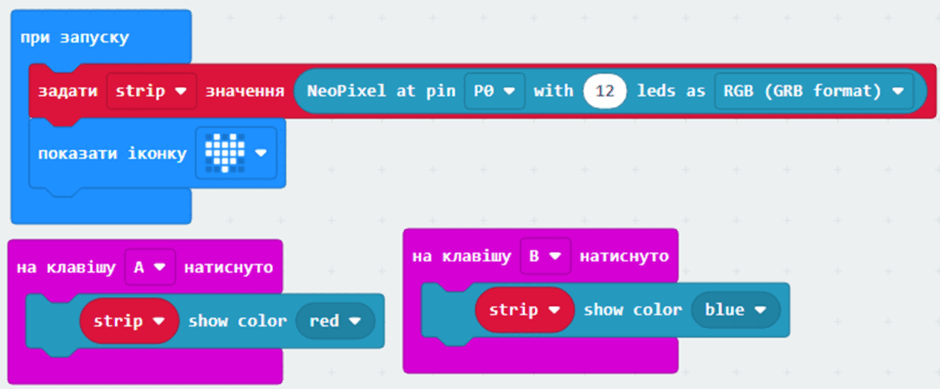Click 'show color' text in blue block
Screen dimensions: 940x389
[633, 310]
